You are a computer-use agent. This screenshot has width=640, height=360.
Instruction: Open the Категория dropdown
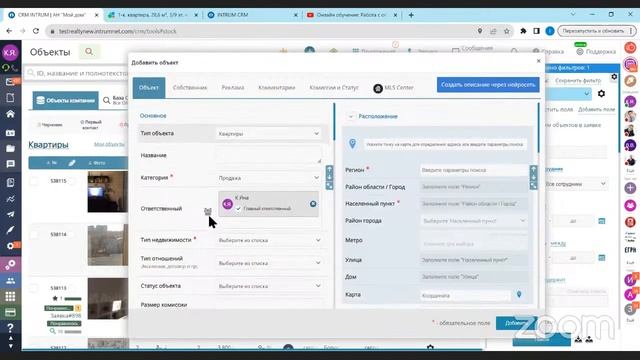tap(269, 178)
